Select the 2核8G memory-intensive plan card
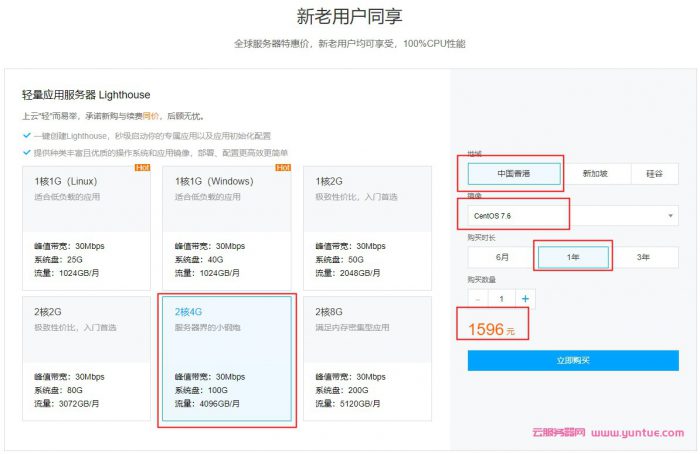 (367, 358)
